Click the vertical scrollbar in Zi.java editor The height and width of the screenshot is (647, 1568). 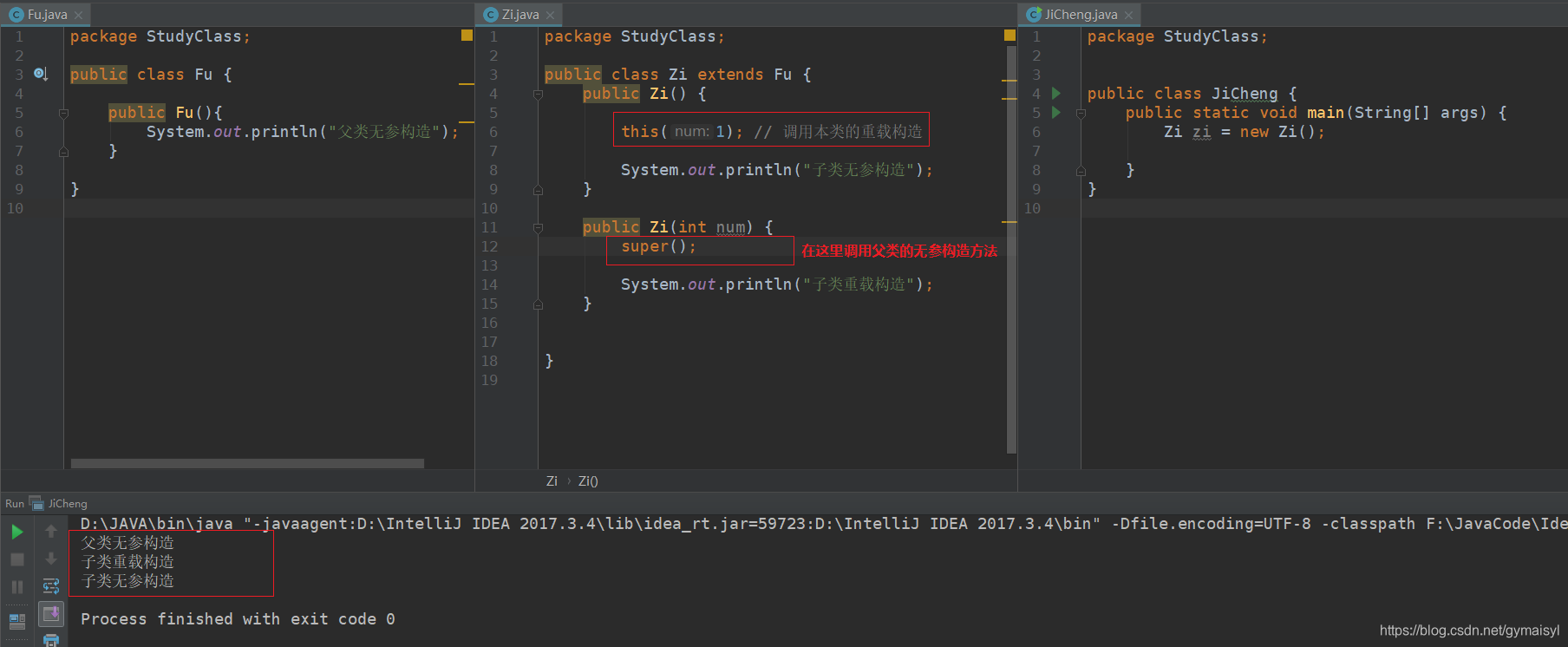1011,249
